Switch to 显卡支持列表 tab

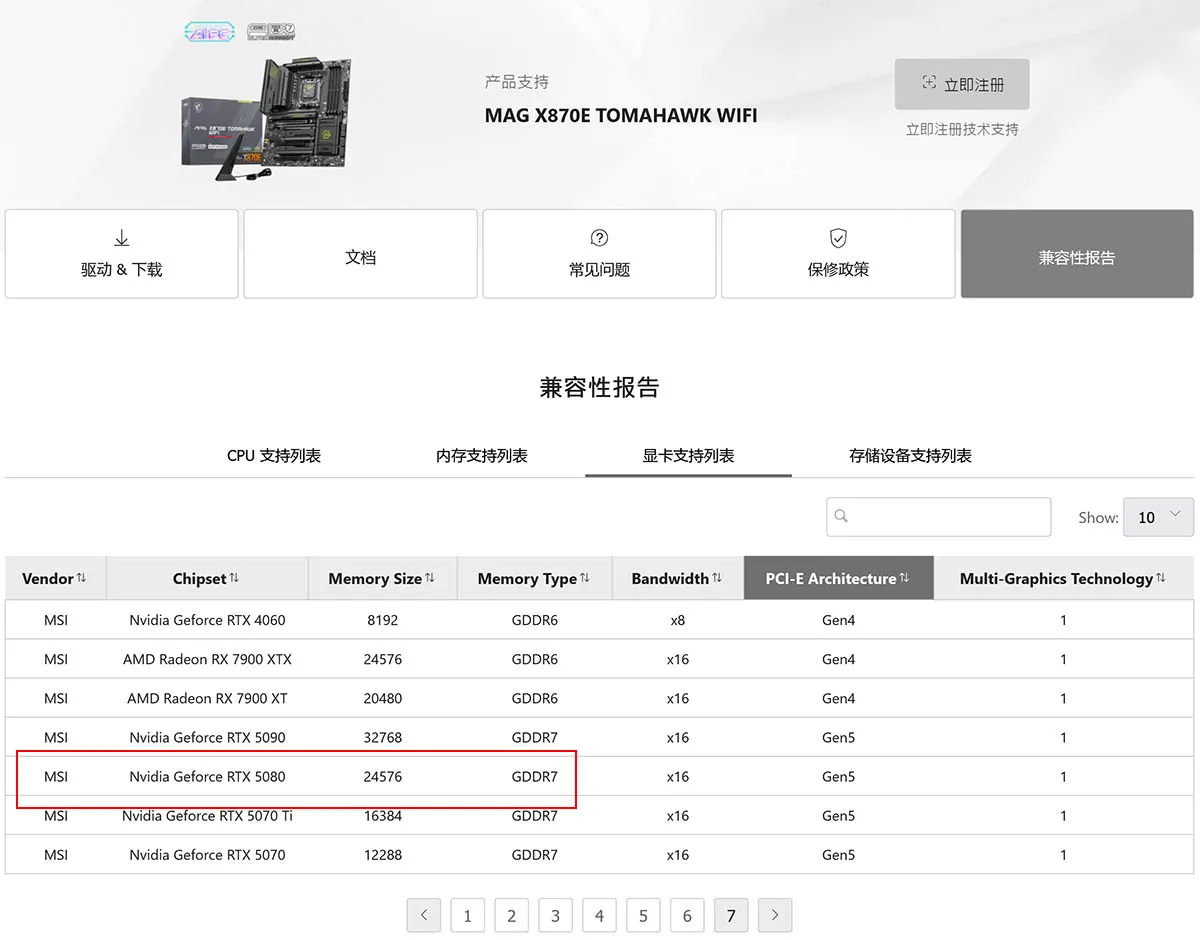(x=688, y=456)
